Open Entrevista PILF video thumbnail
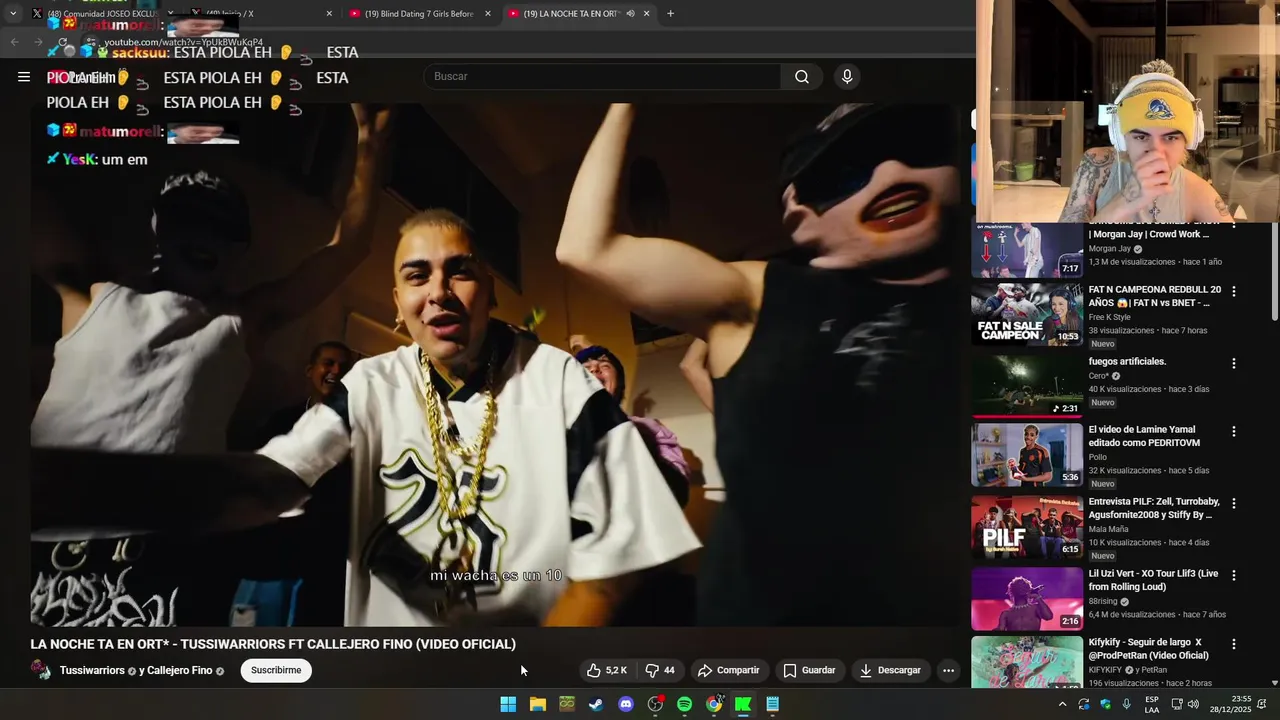1280x720 pixels. pyautogui.click(x=1027, y=526)
